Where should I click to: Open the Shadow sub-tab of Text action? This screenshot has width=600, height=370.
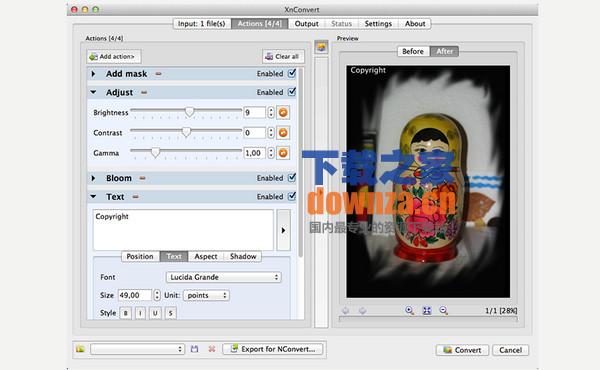243,256
